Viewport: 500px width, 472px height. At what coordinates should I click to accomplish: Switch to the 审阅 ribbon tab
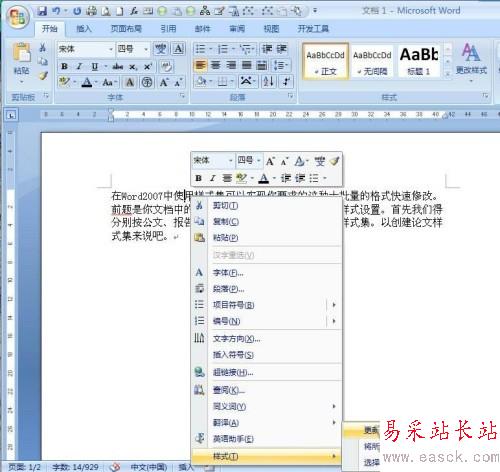tap(237, 29)
